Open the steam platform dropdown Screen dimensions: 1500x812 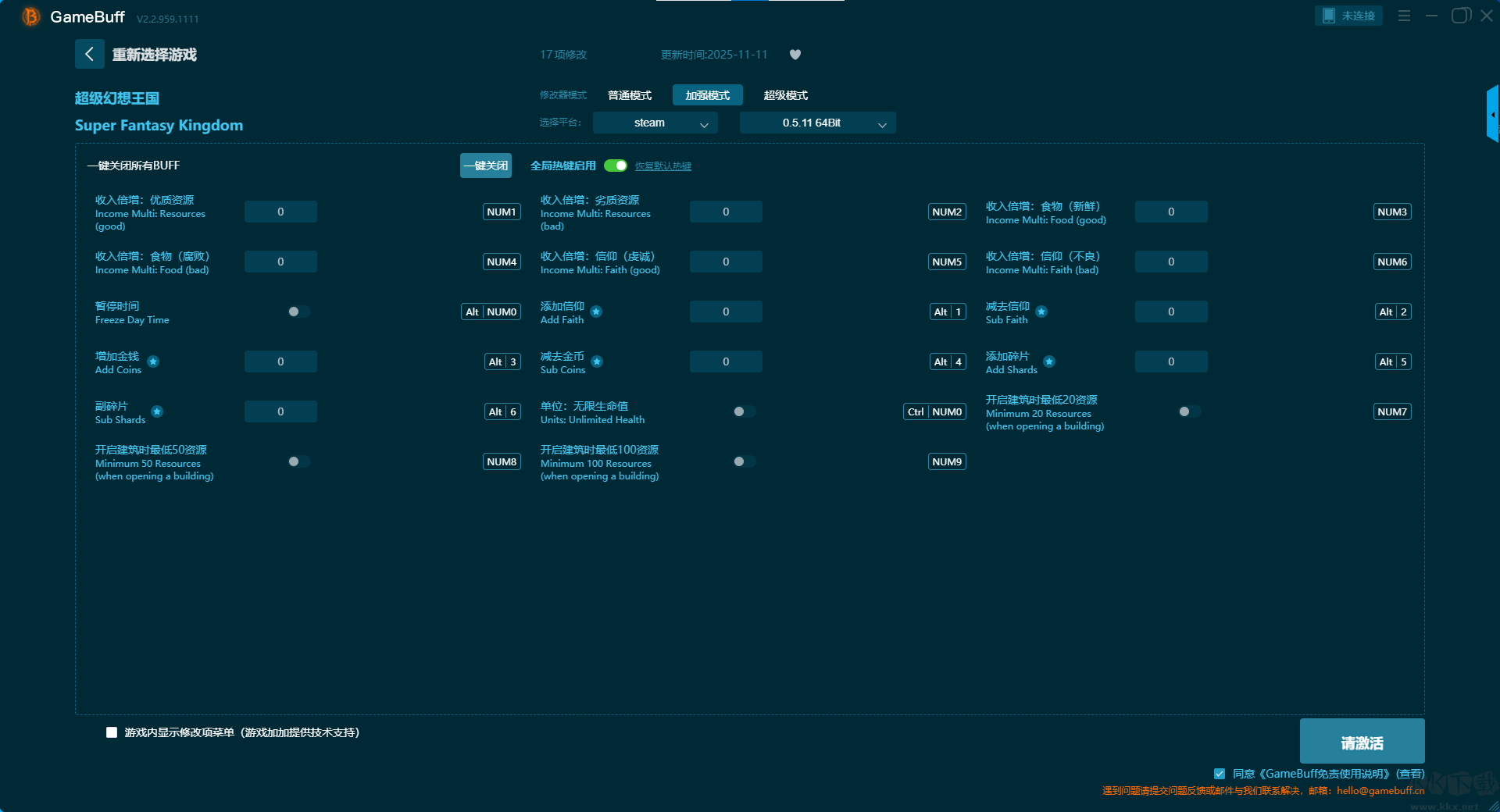click(x=655, y=123)
